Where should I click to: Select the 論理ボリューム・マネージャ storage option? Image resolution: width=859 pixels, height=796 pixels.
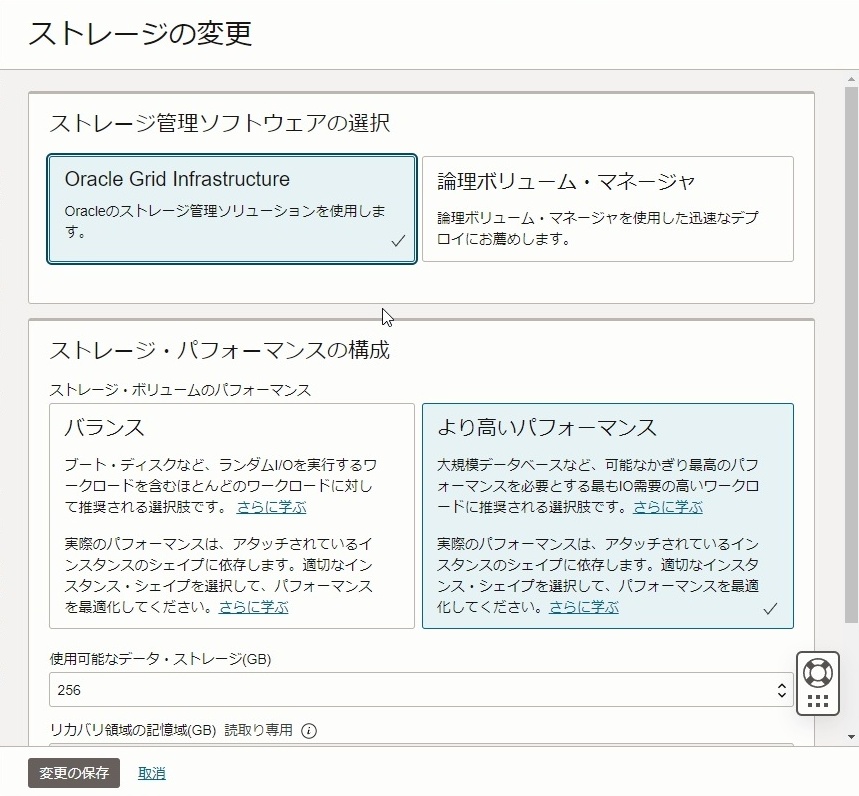607,209
